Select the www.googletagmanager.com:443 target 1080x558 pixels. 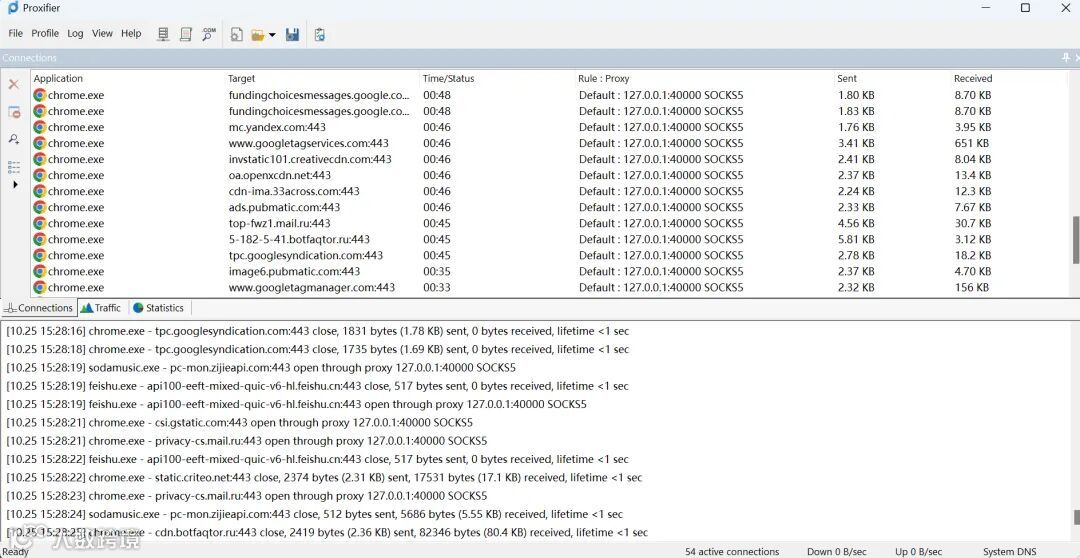click(312, 288)
